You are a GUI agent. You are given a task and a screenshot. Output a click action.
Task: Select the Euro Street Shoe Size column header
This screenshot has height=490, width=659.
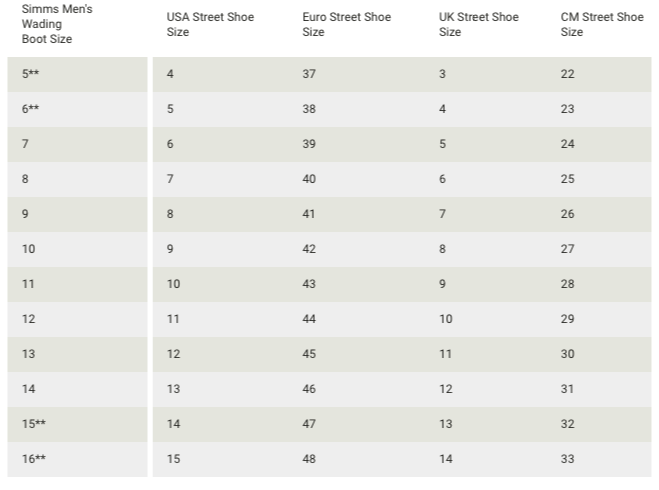347,24
